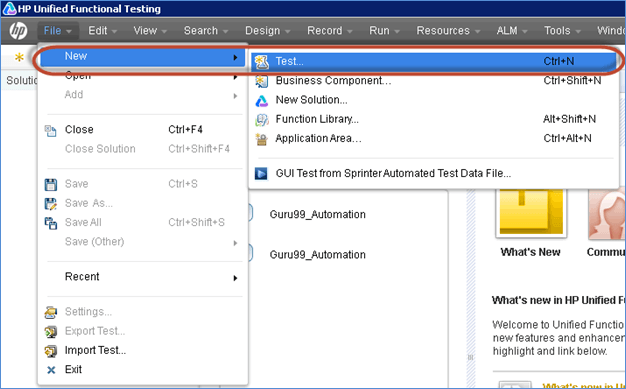626x389 pixels.
Task: Choose New Solution... menu entry
Action: coord(434,100)
